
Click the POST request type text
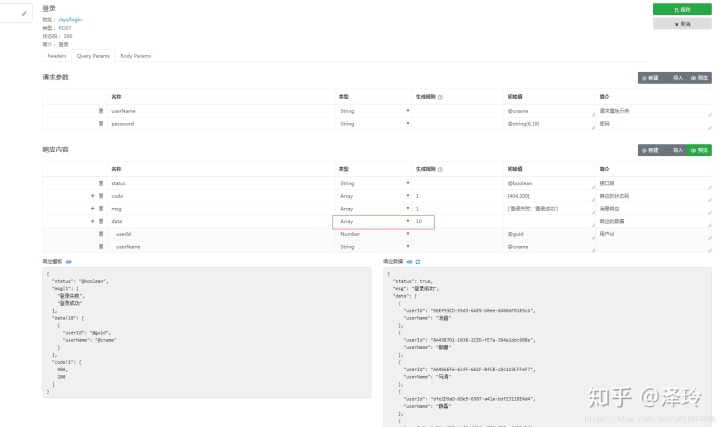tap(65, 28)
